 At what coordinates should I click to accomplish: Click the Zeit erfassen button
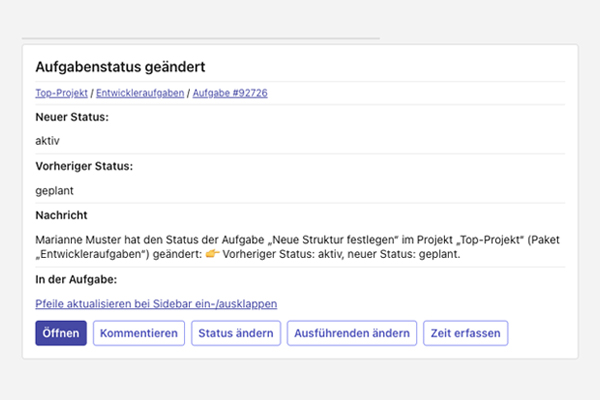pyautogui.click(x=465, y=333)
